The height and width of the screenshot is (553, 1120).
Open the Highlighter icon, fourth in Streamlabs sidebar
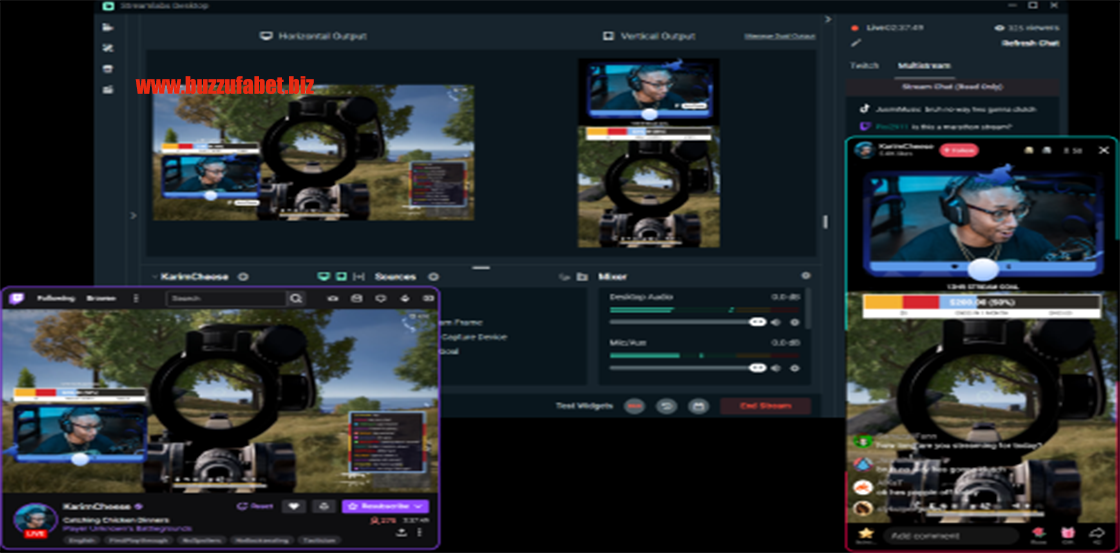tap(108, 89)
